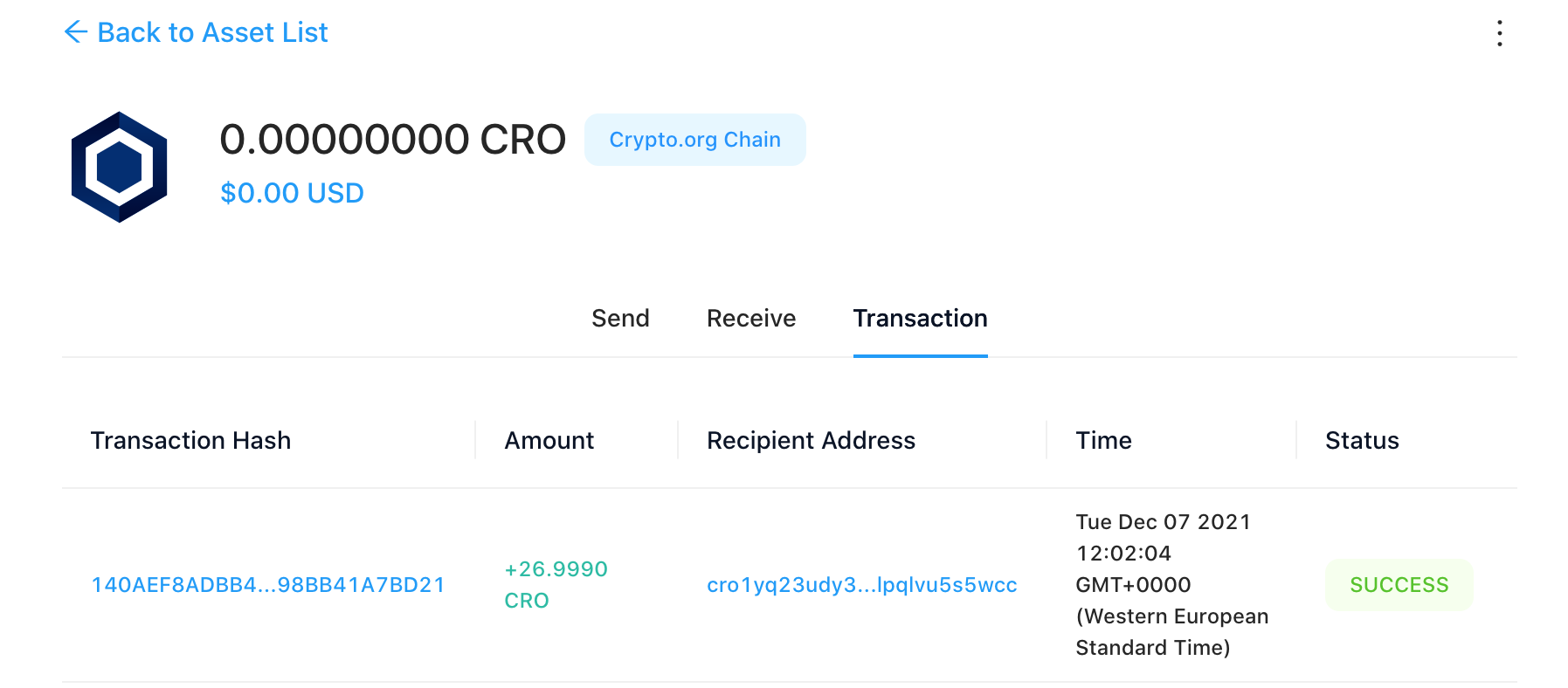The height and width of the screenshot is (688, 1568).
Task: Click the Recipient Address column header
Action: (x=811, y=440)
